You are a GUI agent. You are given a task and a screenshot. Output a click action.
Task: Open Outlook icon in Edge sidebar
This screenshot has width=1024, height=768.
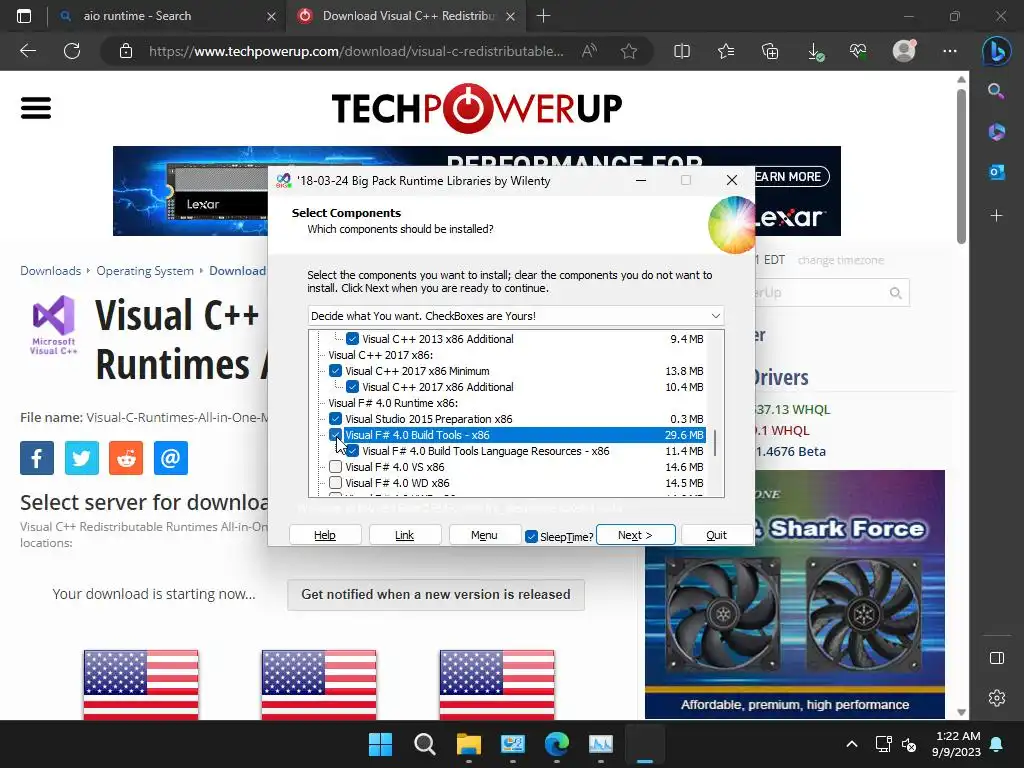pyautogui.click(x=997, y=172)
